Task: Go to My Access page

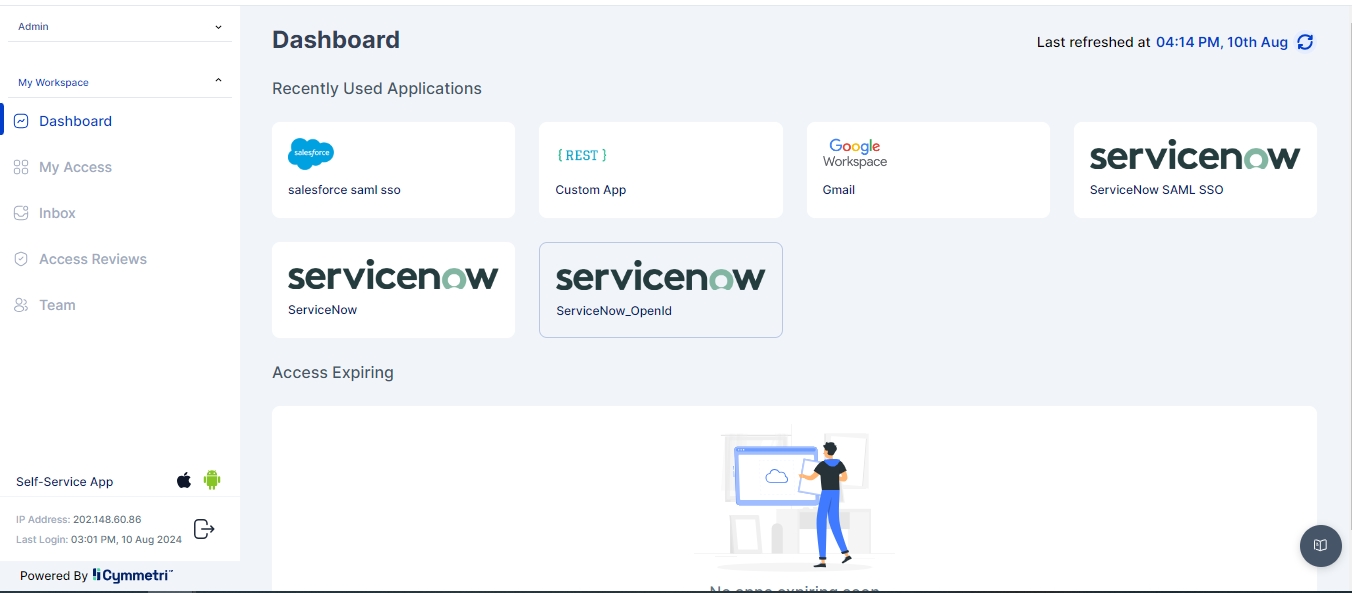Action: point(75,167)
